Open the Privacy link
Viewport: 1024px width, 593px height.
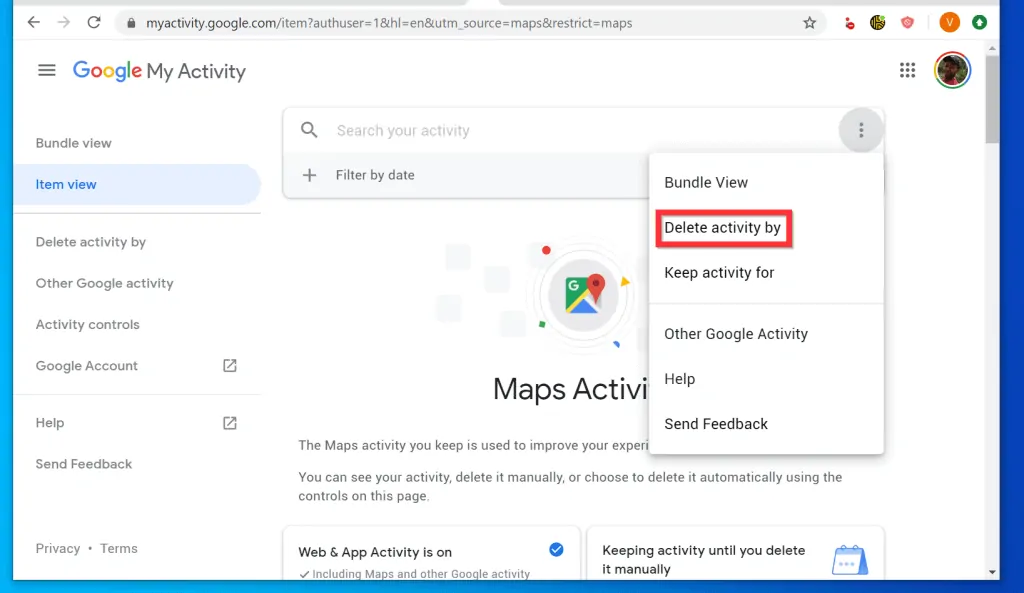(x=57, y=549)
